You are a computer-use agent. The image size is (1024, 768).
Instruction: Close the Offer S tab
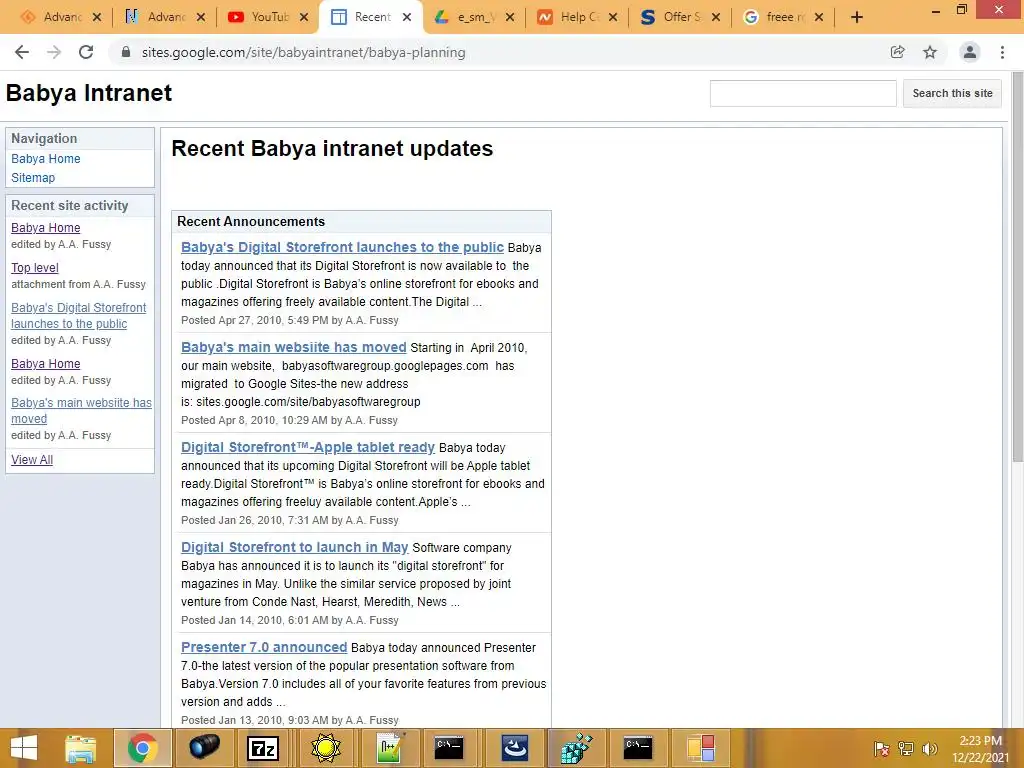click(x=716, y=18)
